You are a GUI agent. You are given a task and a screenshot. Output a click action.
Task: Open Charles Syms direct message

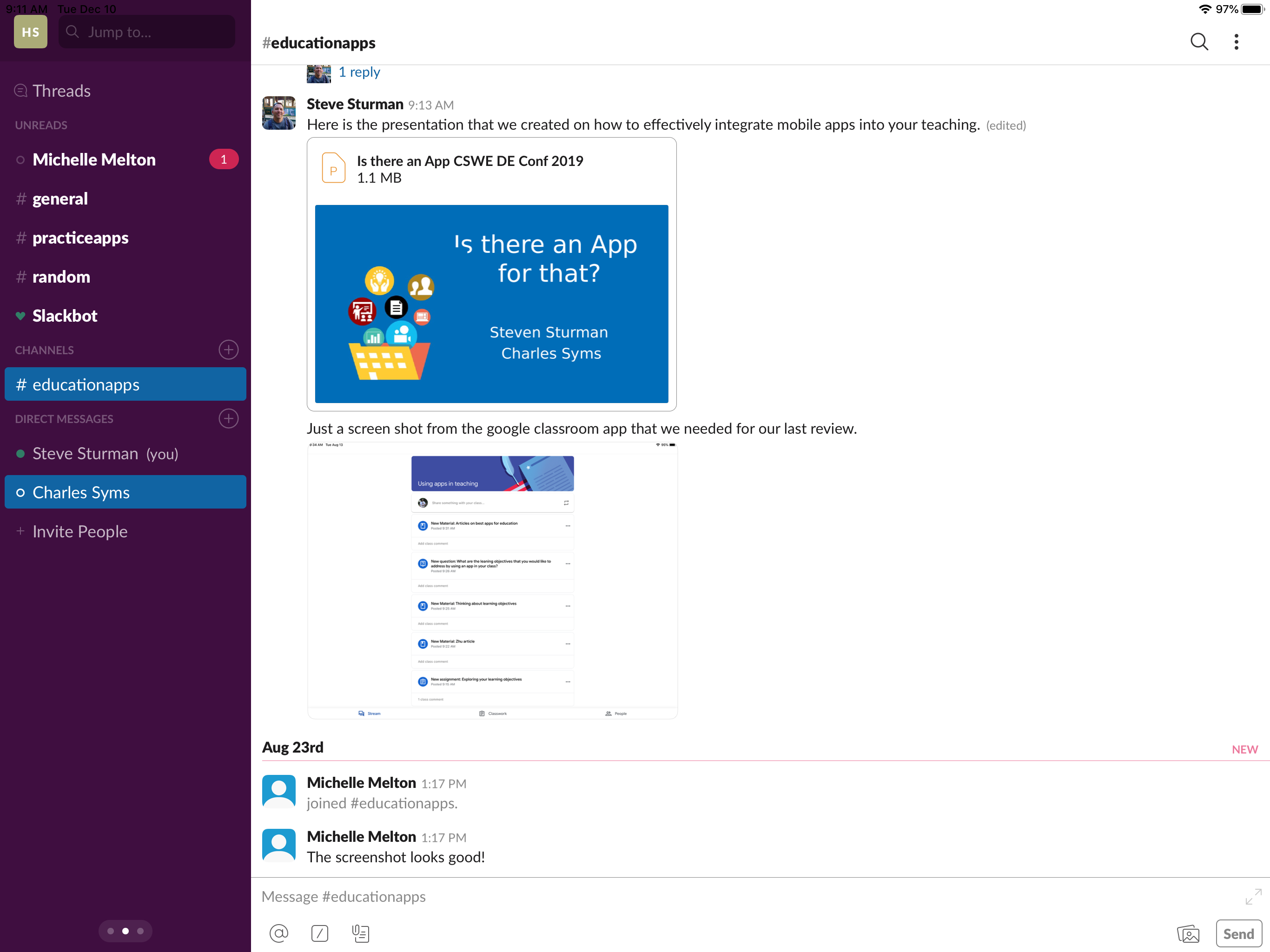tap(81, 492)
